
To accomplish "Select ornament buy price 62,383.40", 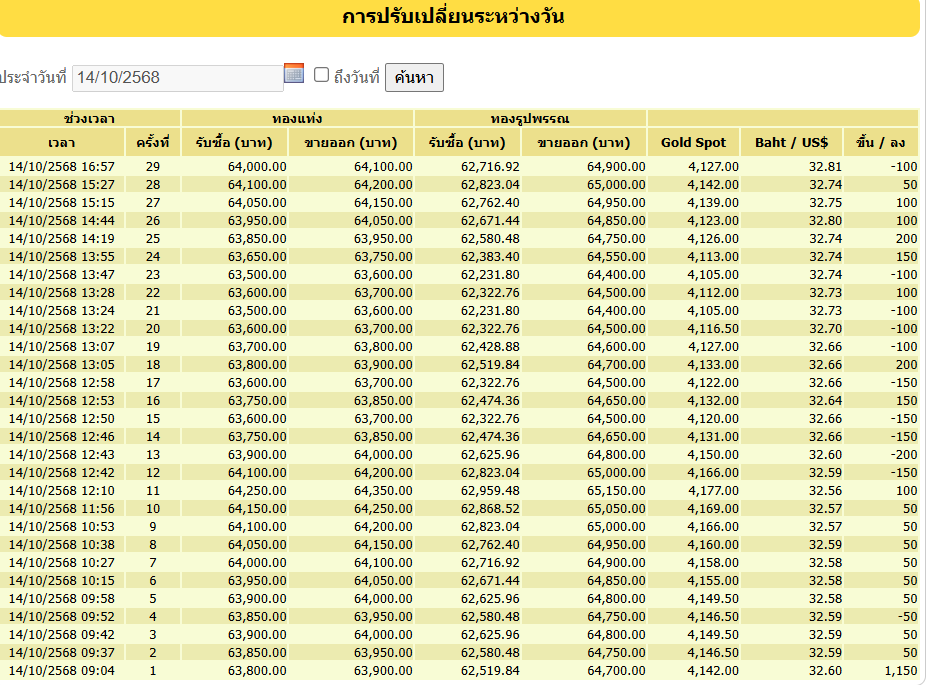I will coord(490,257).
